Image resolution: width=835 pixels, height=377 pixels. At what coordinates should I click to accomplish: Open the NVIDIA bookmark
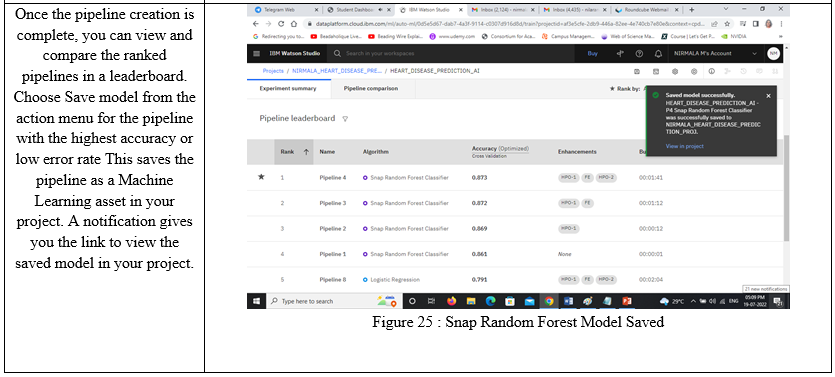(x=734, y=37)
